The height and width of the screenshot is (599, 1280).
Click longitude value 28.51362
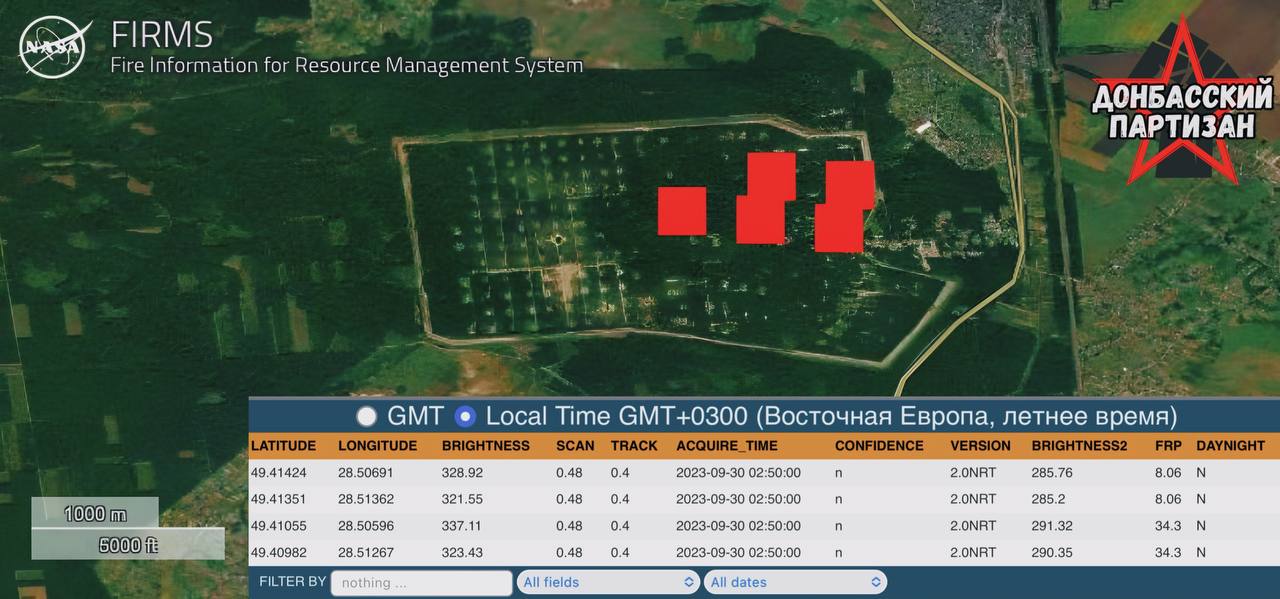(x=366, y=499)
